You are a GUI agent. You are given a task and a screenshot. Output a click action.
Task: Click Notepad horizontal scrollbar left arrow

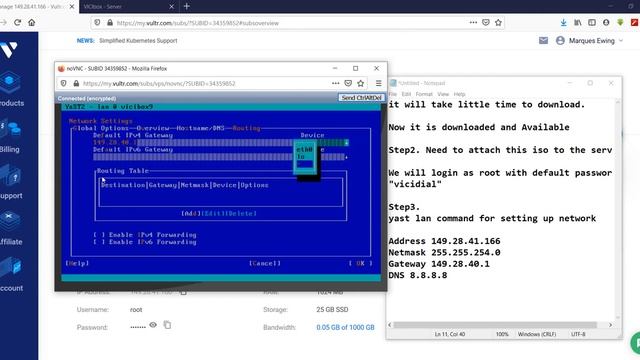[390, 325]
